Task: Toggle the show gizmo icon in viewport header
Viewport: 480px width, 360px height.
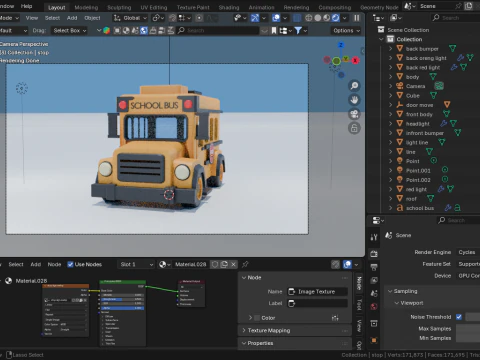Action: [255, 18]
